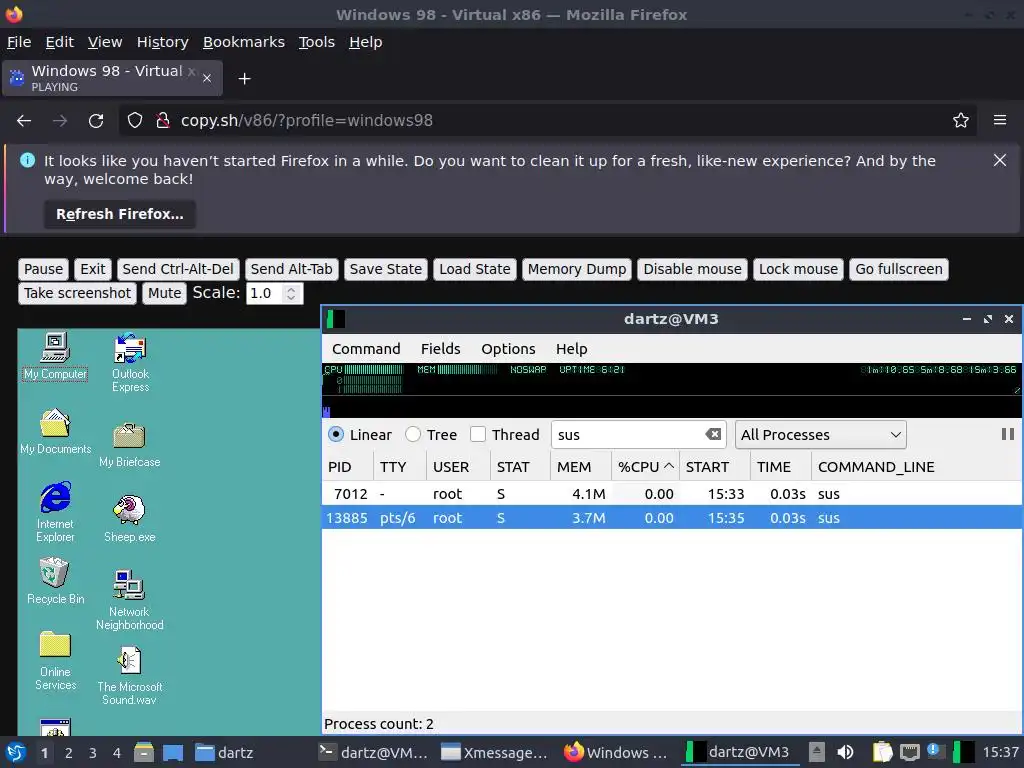Select Sheep.exe desktop icon

coord(129,519)
